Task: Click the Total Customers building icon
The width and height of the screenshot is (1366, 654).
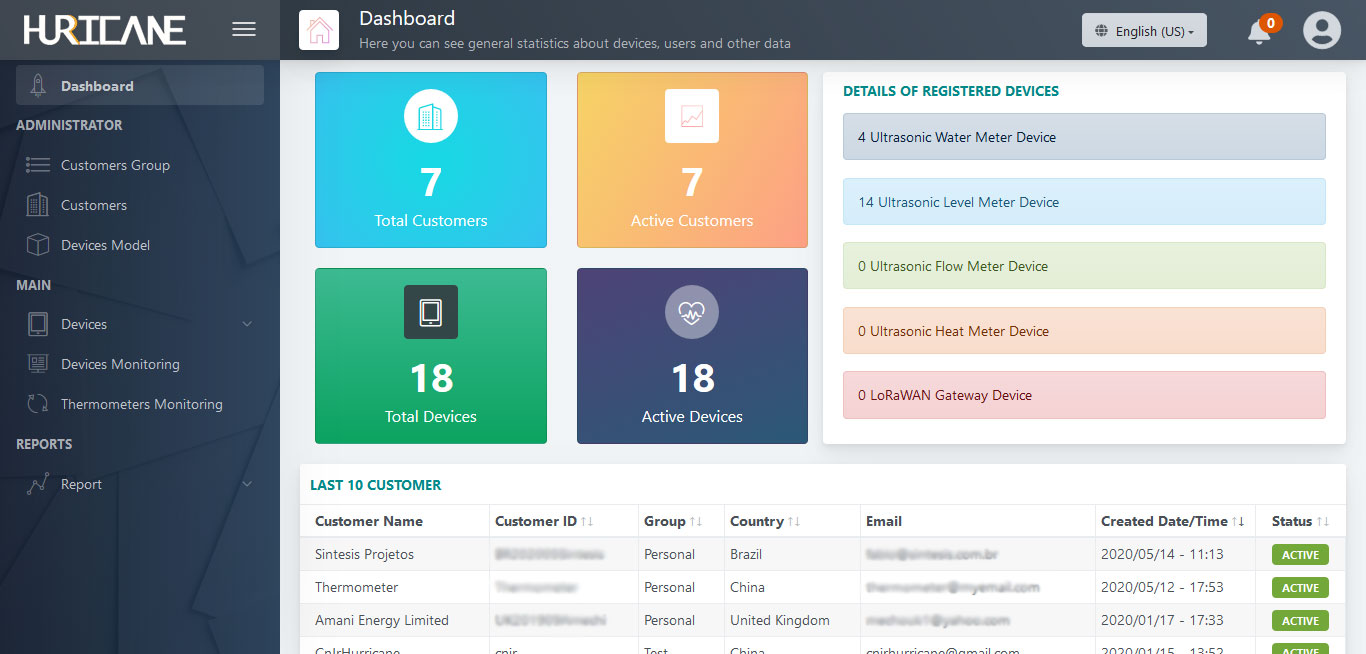Action: (430, 117)
